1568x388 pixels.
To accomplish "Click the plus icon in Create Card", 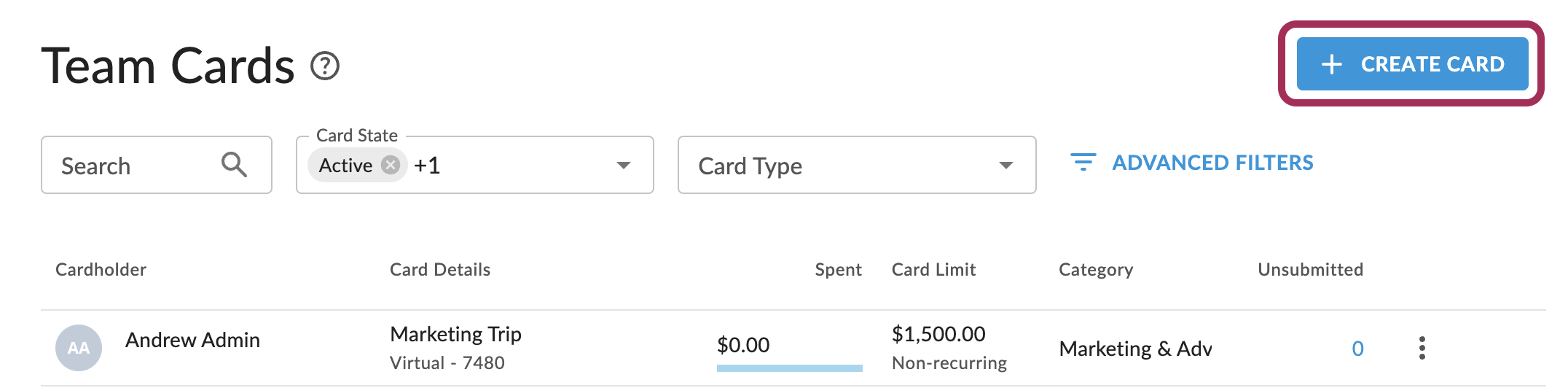I will click(1332, 64).
